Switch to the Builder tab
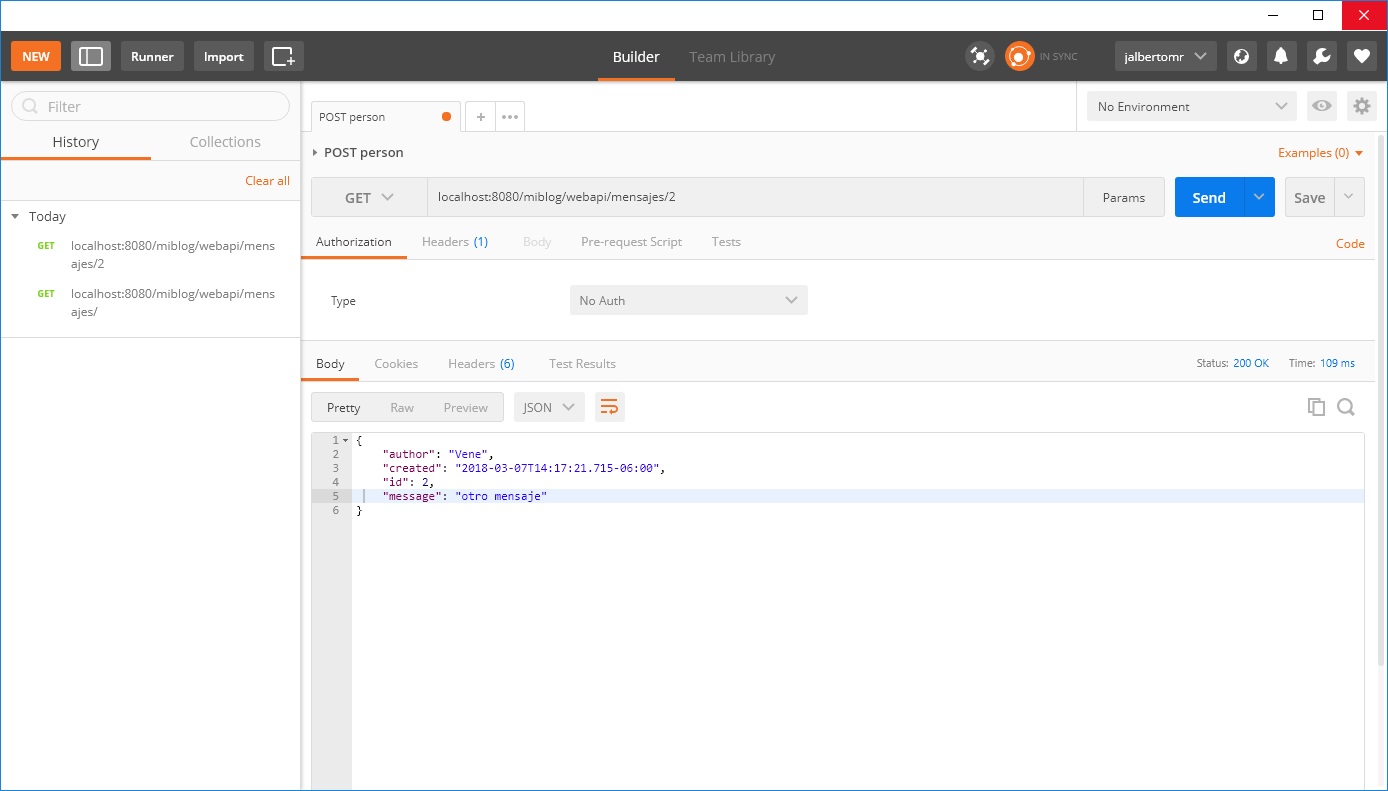 click(x=636, y=57)
